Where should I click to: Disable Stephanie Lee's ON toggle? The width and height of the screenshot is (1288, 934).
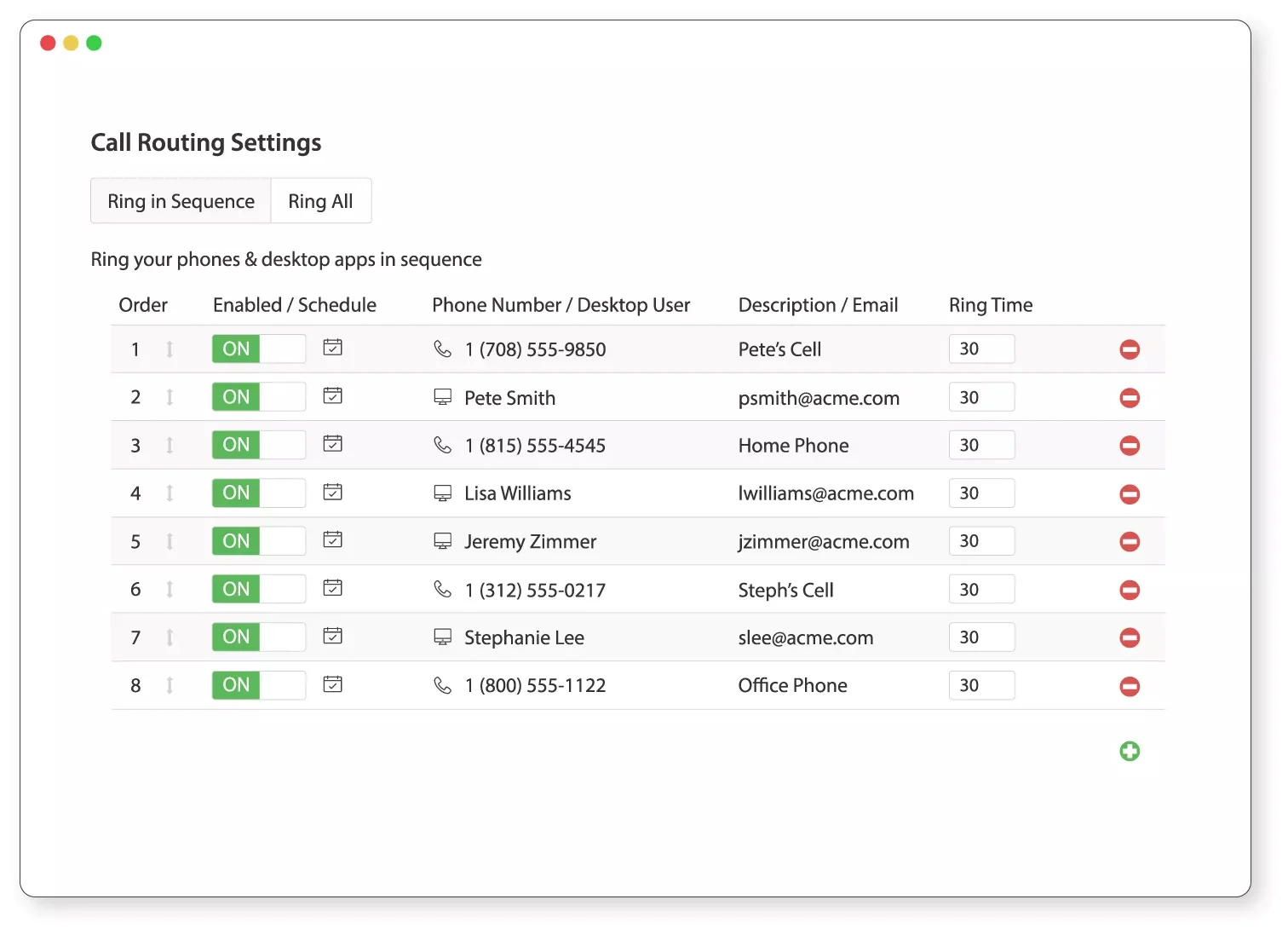pyautogui.click(x=259, y=637)
